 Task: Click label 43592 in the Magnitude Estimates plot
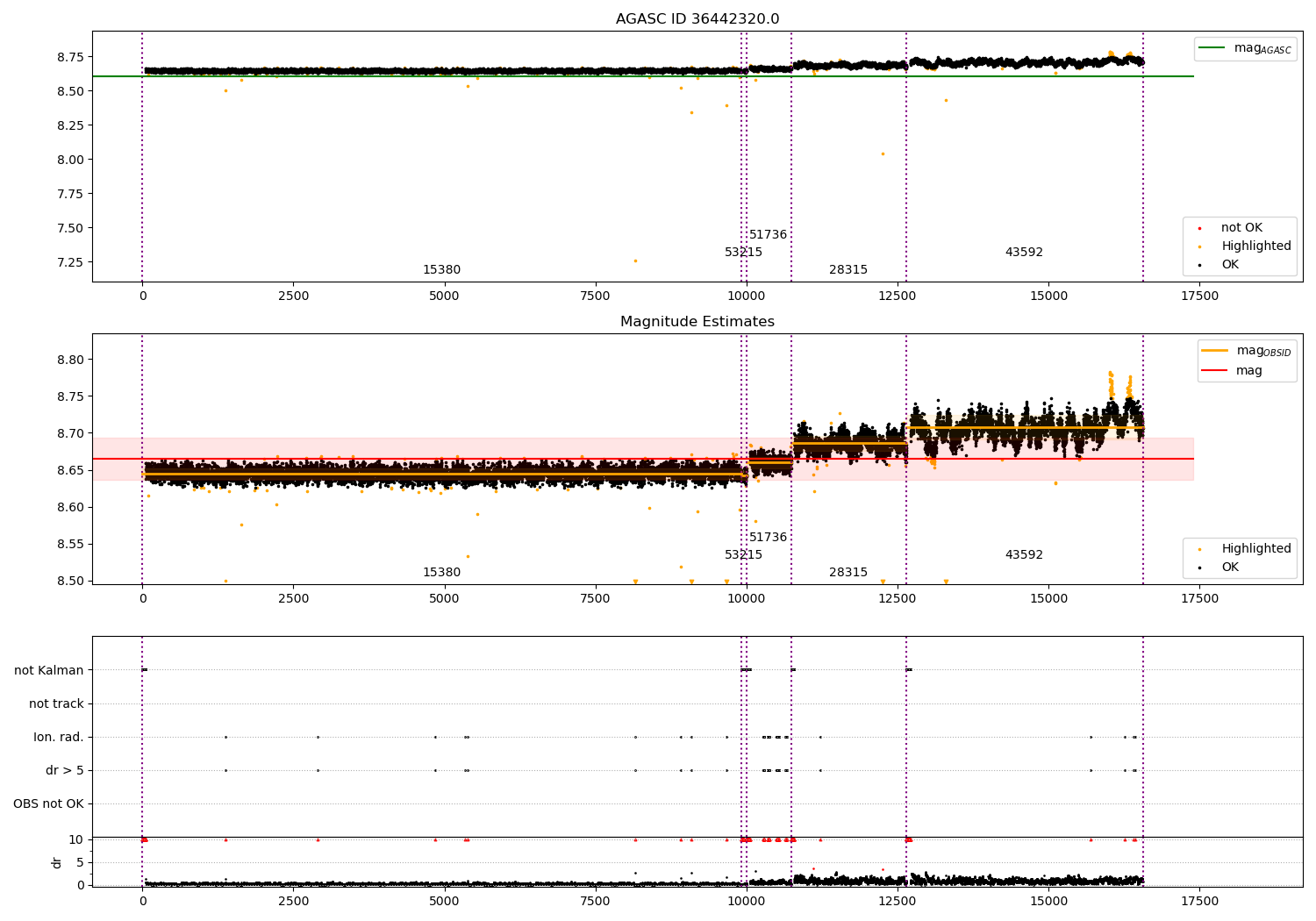(x=1024, y=555)
